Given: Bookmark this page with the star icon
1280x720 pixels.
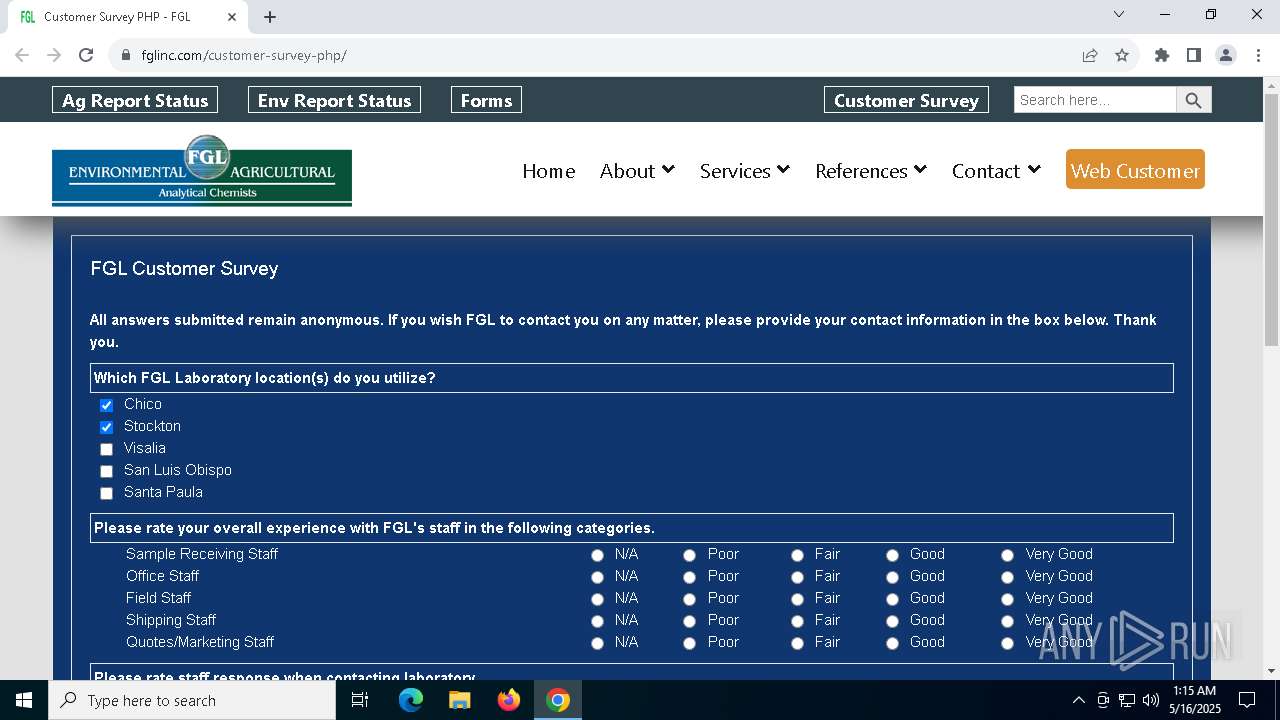Looking at the screenshot, I should (x=1122, y=55).
